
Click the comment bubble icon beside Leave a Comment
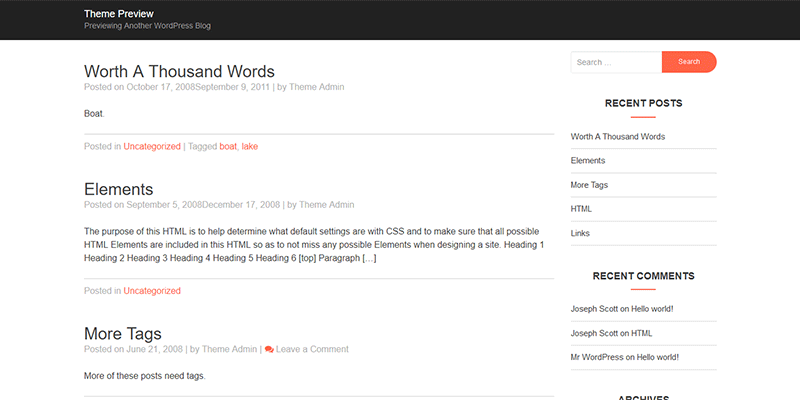point(269,349)
